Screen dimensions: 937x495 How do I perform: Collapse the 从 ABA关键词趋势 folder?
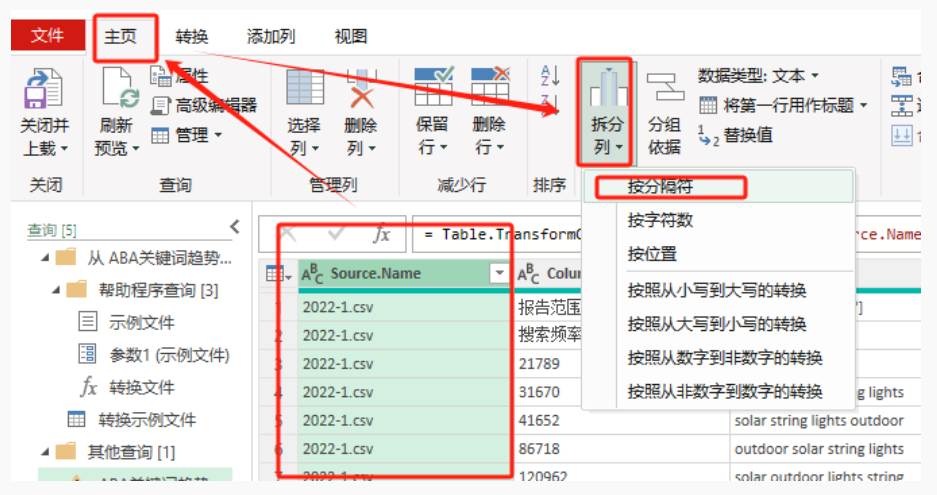click(45, 258)
